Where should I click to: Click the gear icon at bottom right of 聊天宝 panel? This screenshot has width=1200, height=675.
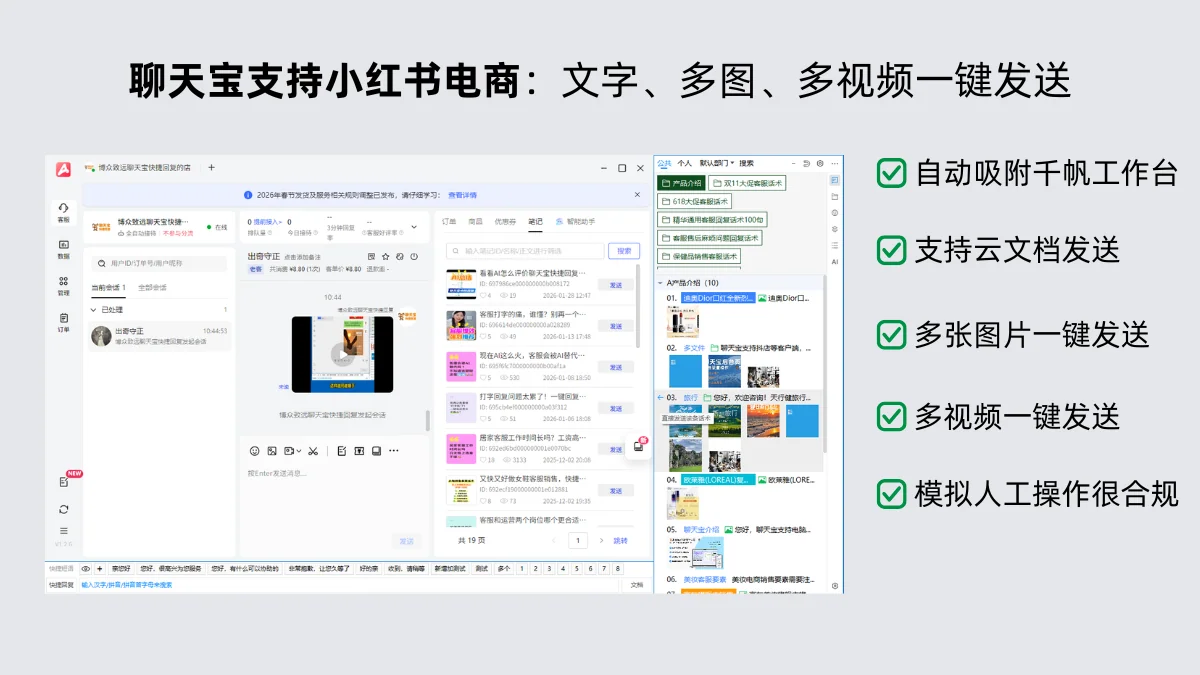tap(835, 586)
